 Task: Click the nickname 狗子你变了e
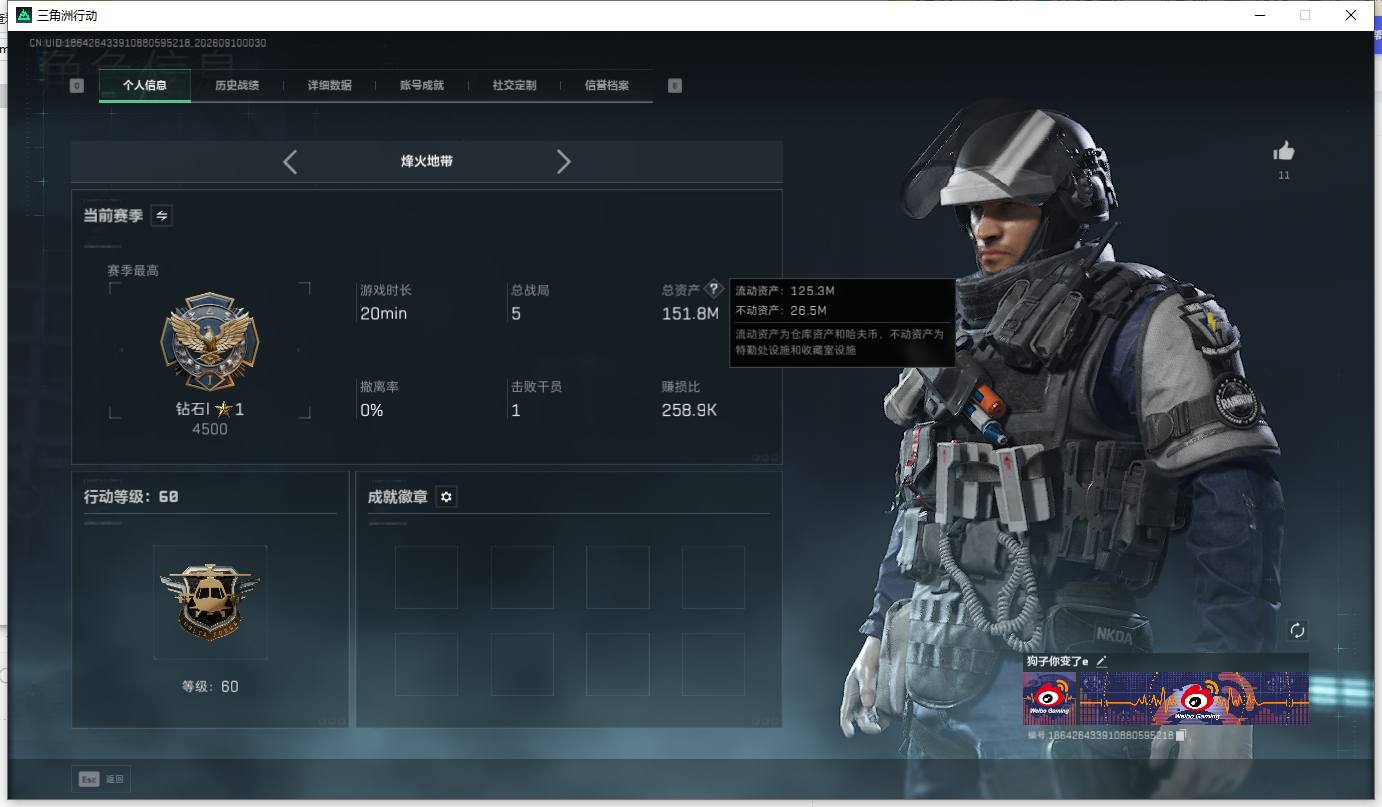(x=1057, y=661)
